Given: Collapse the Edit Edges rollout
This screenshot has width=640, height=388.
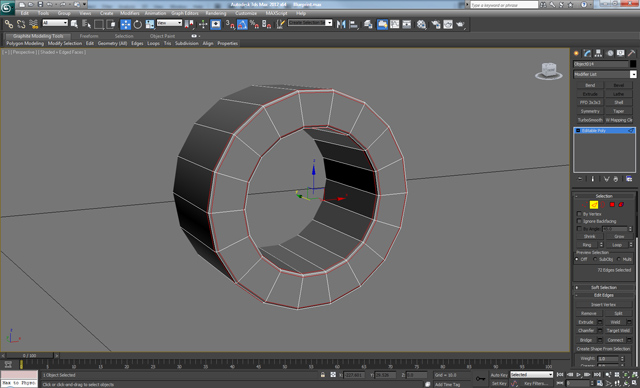Looking at the screenshot, I should point(604,295).
